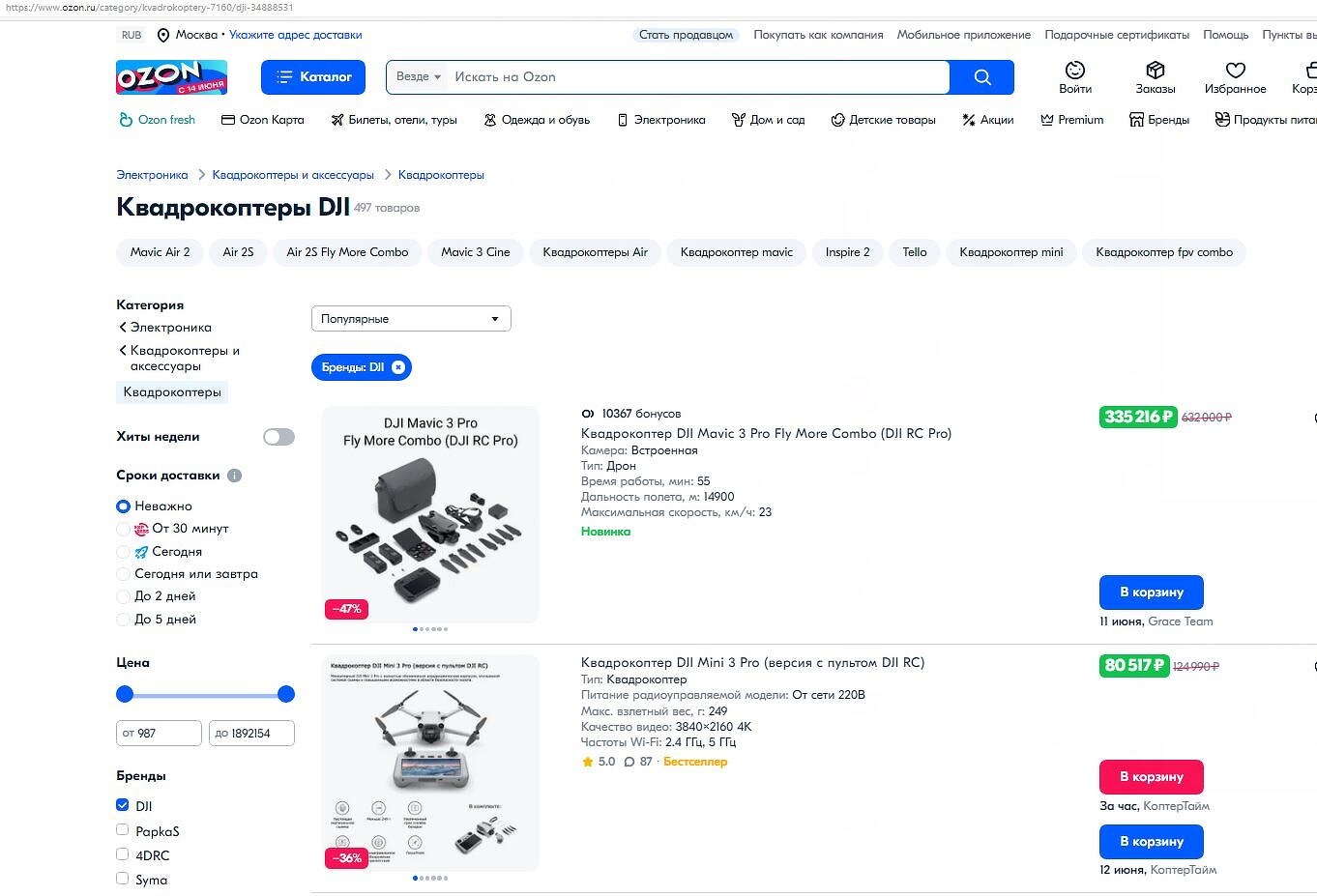Toggle the Хиты недели switch

pos(278,437)
